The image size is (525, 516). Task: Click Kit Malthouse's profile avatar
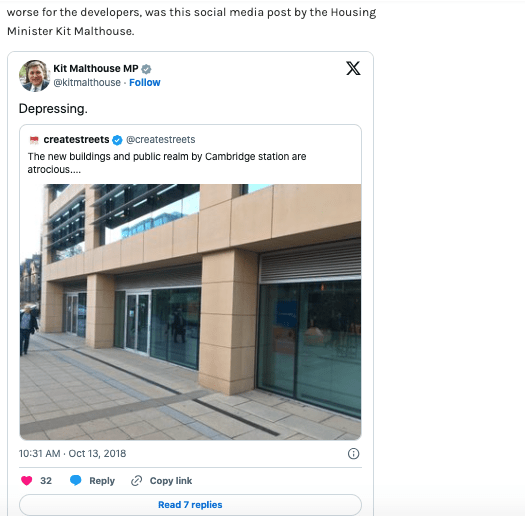pyautogui.click(x=34, y=76)
